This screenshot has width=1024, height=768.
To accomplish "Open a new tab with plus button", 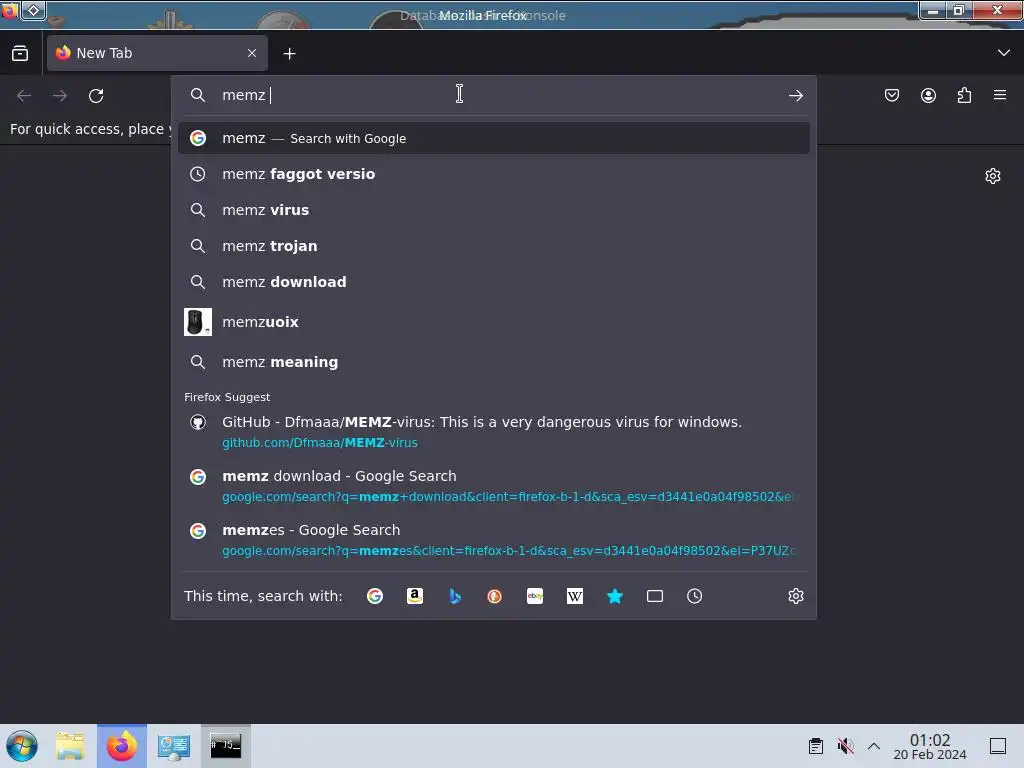I will pos(289,54).
